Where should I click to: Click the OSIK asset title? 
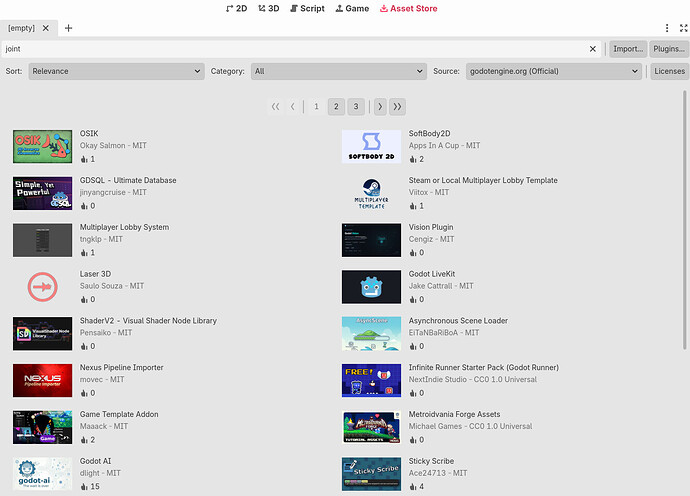point(89,133)
